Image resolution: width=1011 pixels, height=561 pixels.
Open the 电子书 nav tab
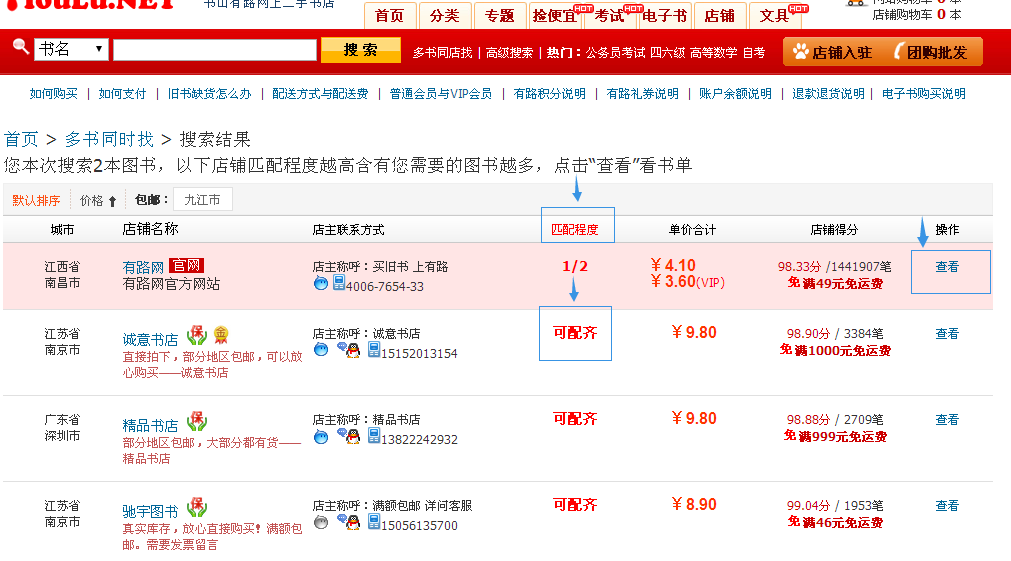point(665,15)
